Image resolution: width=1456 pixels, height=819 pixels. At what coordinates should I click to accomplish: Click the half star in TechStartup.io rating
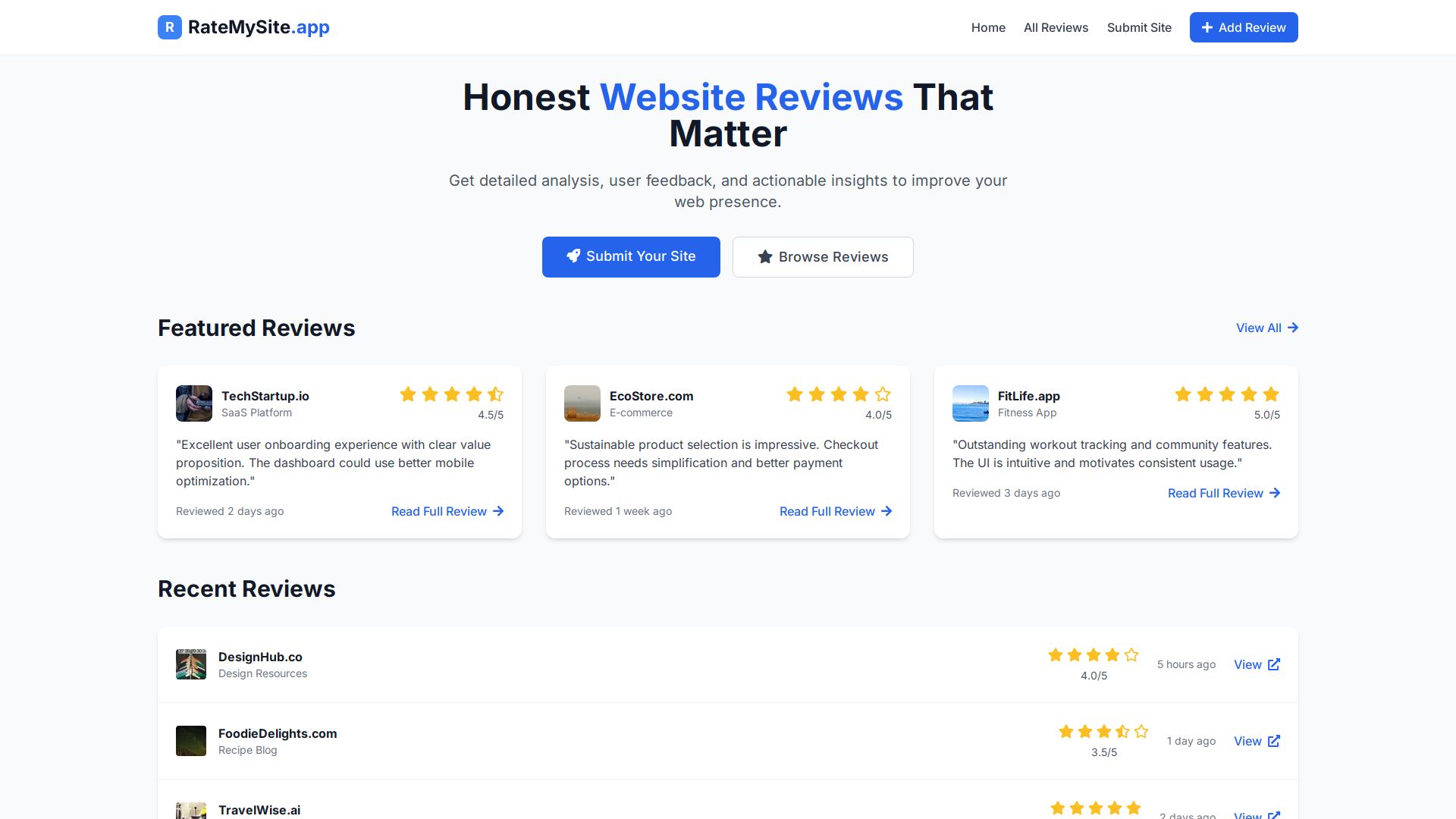tap(496, 394)
